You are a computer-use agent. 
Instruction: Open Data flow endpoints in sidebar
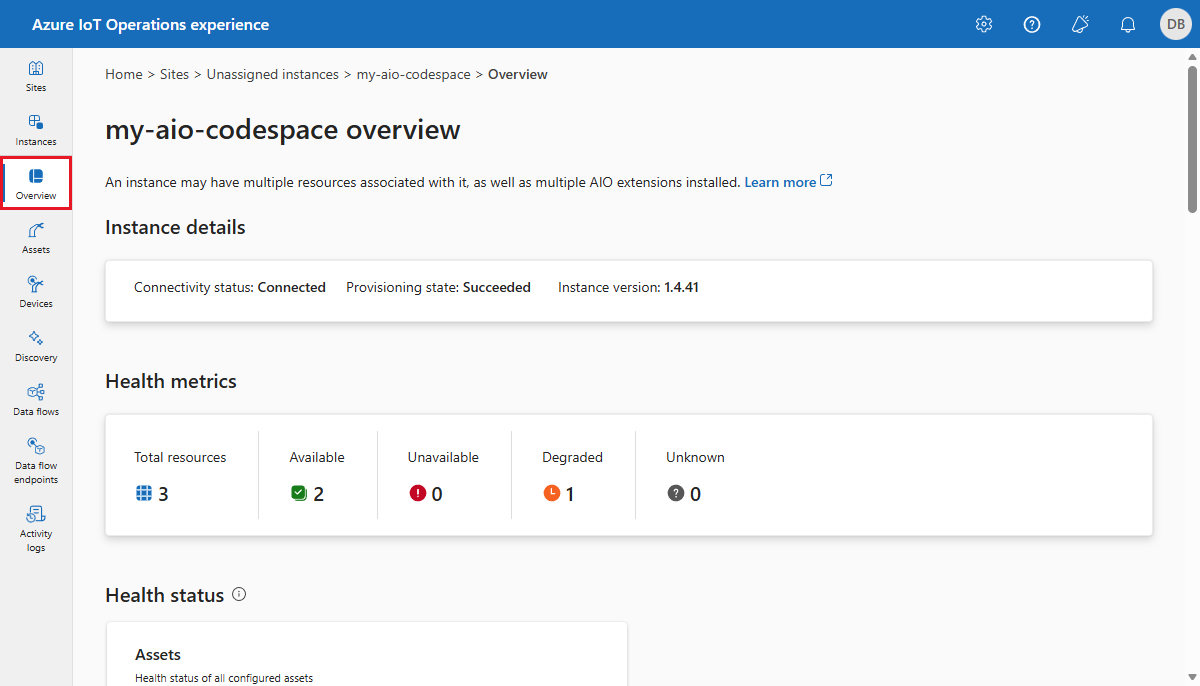[36, 460]
